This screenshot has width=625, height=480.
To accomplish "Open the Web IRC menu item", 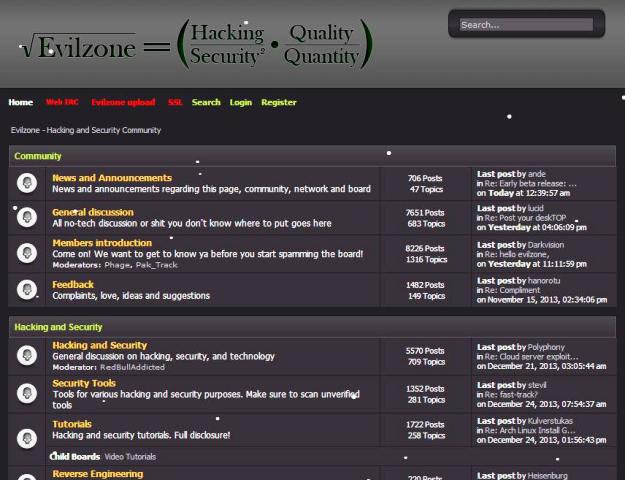I will click(x=62, y=102).
